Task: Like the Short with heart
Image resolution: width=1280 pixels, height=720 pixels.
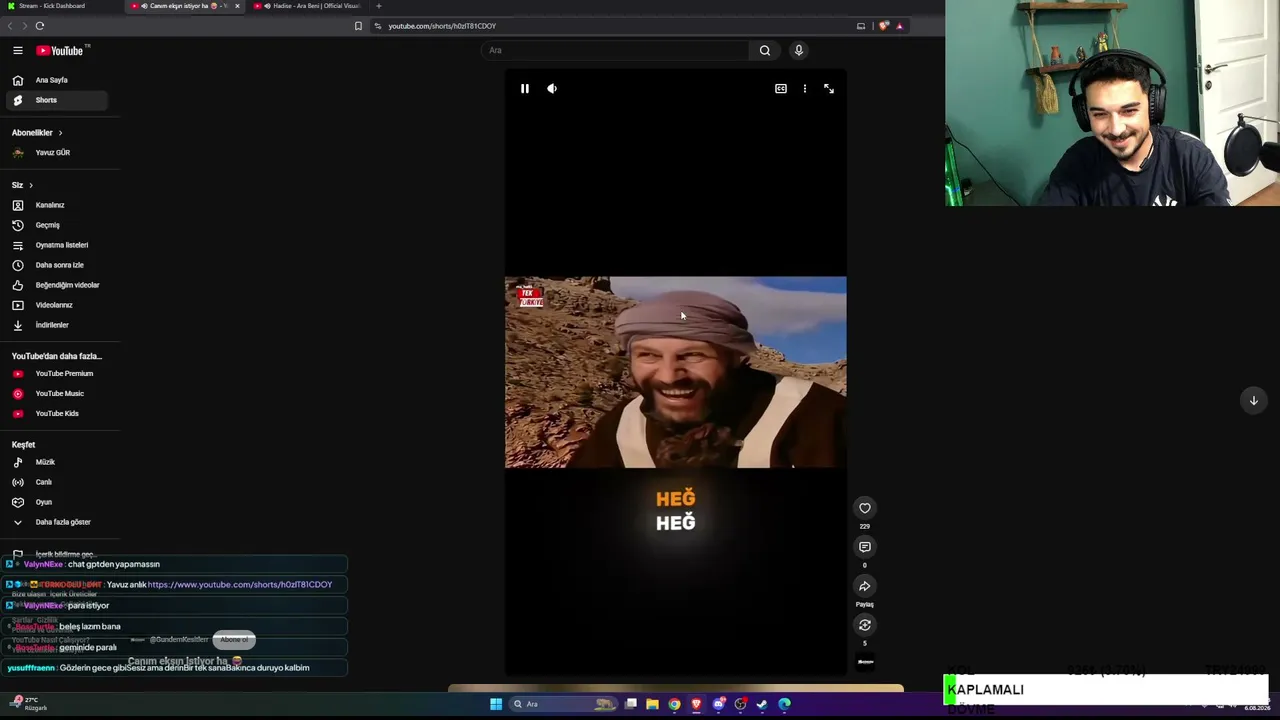Action: coord(865,508)
